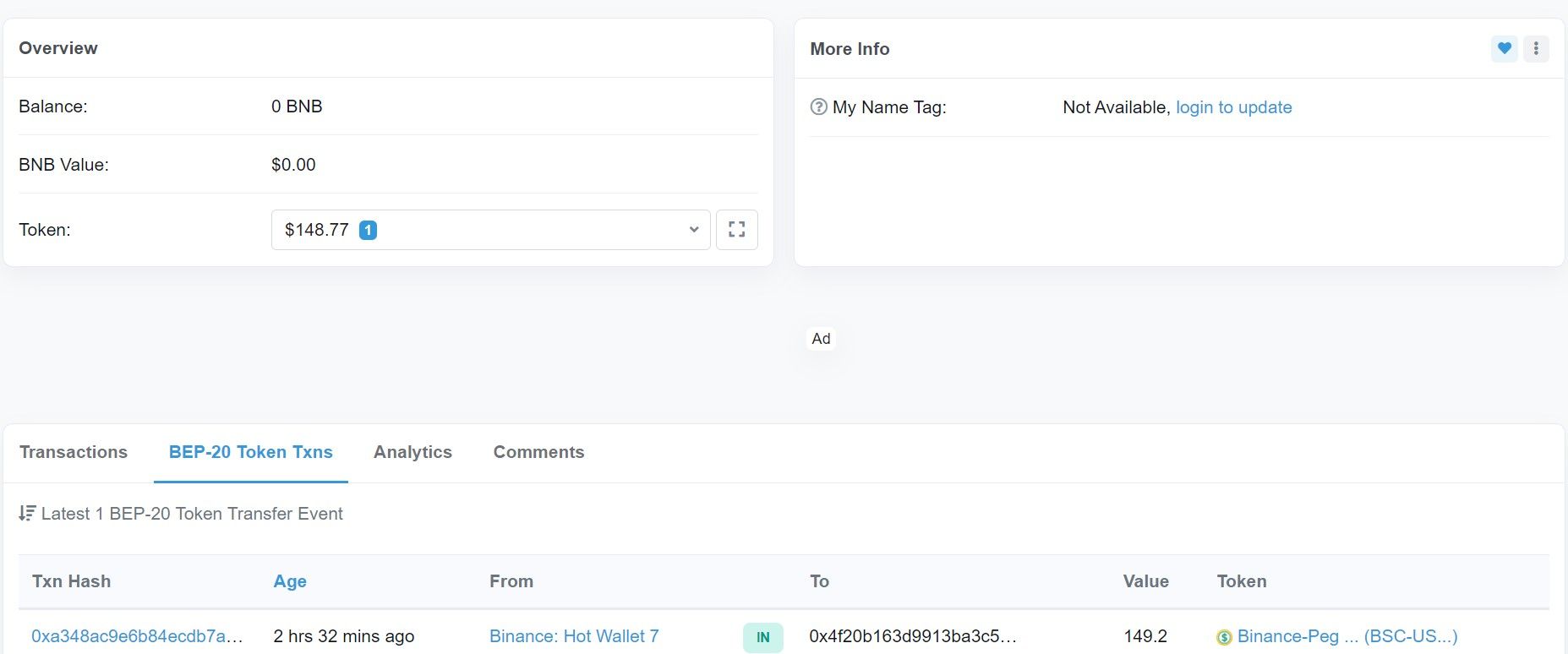Go to the Comments tab

[x=538, y=452]
